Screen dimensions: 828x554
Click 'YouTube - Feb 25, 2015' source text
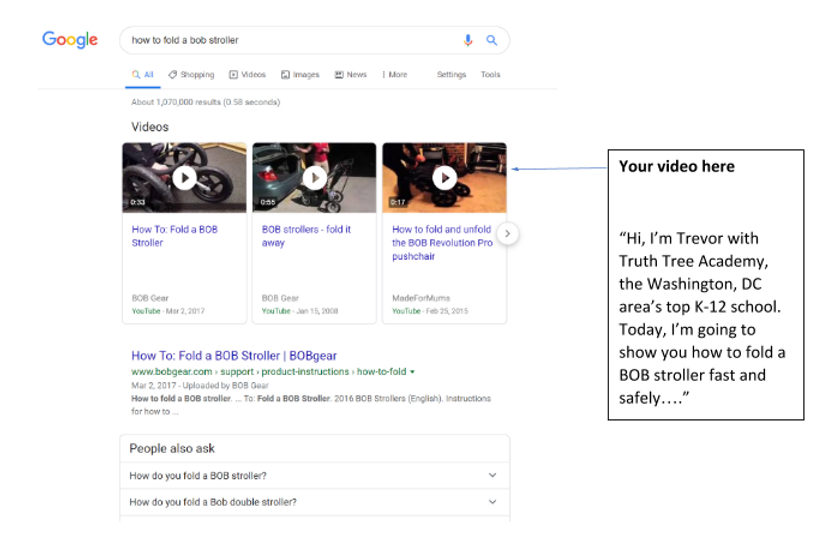430,311
